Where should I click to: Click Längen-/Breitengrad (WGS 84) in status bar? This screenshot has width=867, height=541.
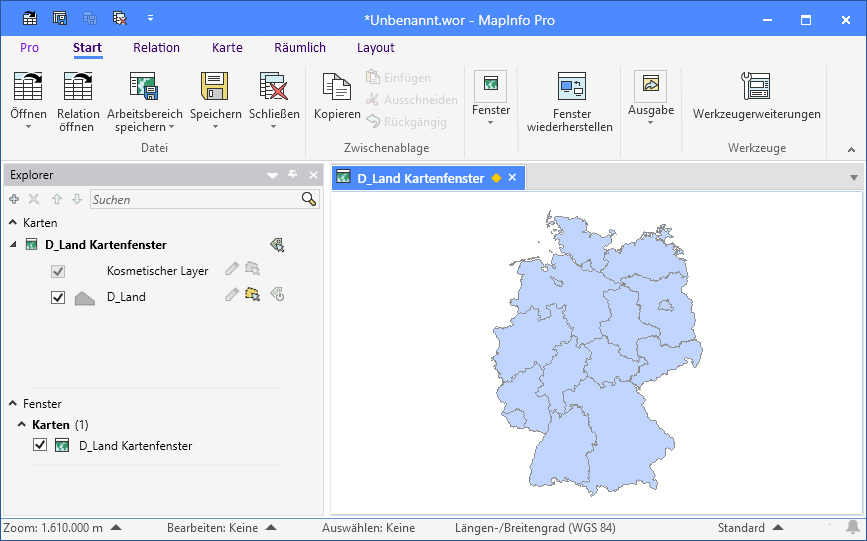(x=535, y=528)
